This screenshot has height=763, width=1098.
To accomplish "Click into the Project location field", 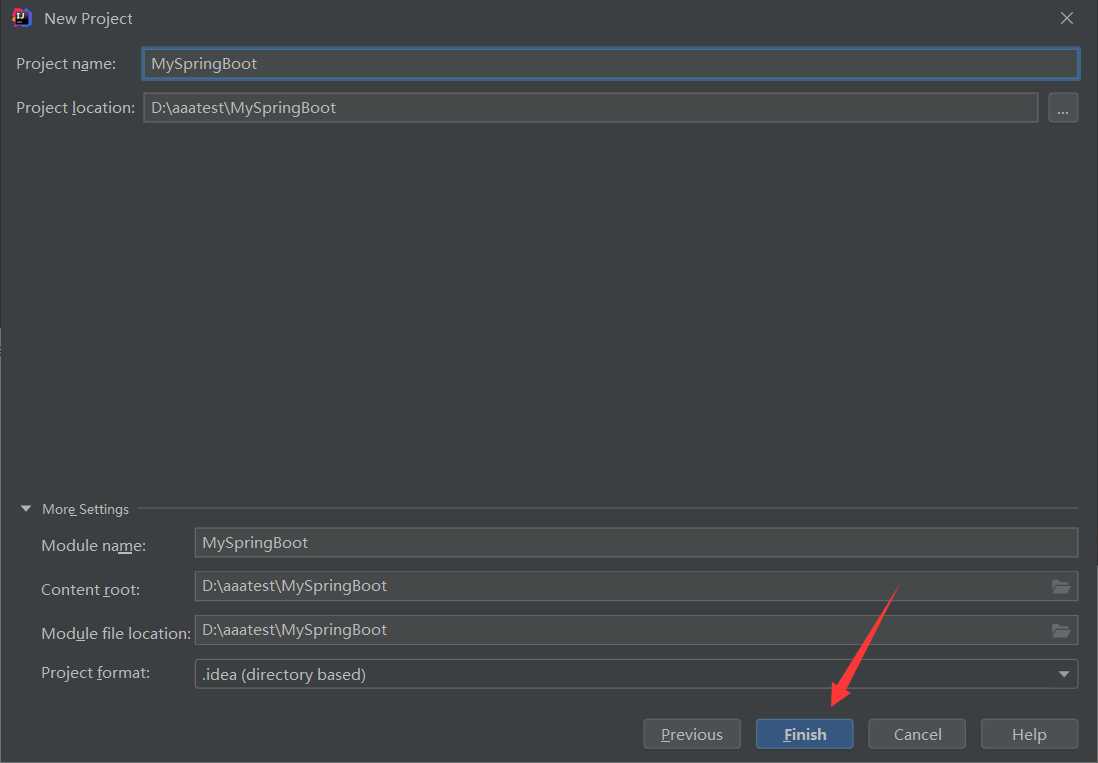I will tap(590, 108).
